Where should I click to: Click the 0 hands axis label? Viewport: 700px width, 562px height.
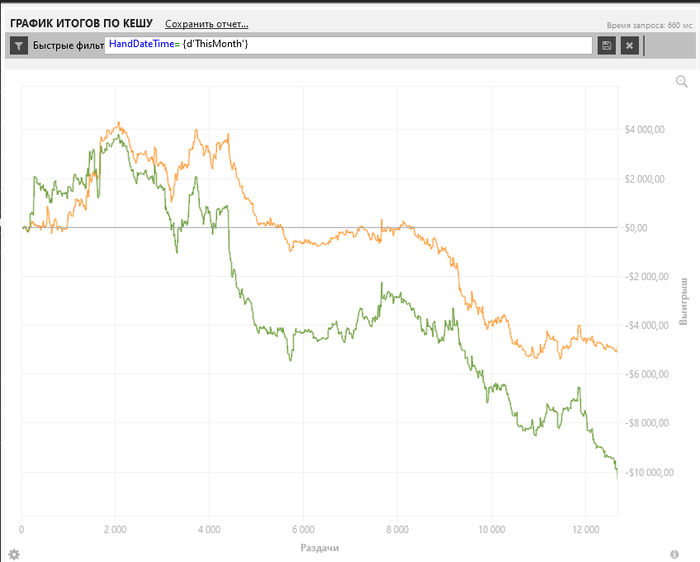coord(21,530)
